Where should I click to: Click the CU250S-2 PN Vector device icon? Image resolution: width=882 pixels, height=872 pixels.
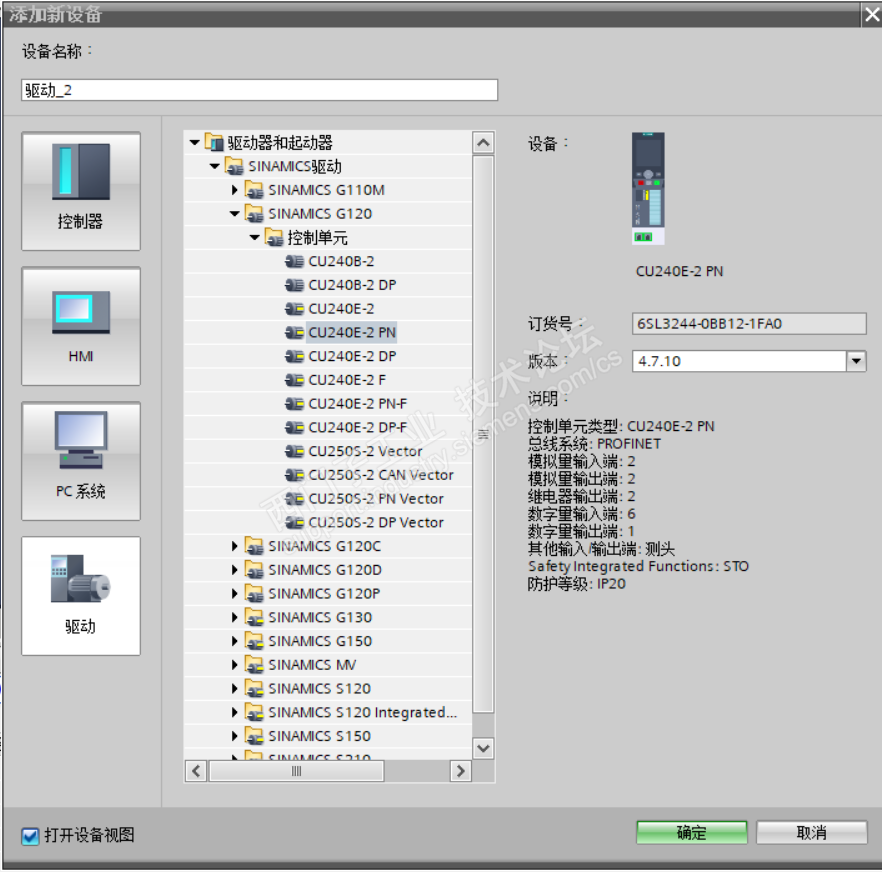coord(294,499)
